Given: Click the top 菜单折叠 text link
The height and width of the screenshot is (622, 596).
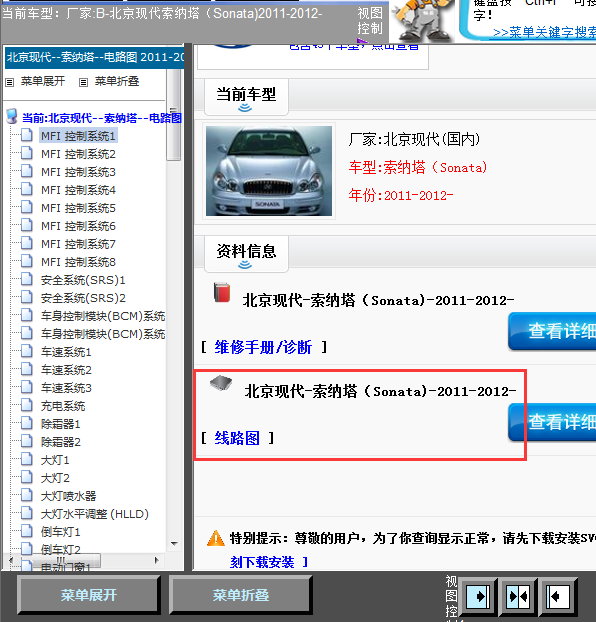Looking at the screenshot, I should [x=117, y=81].
